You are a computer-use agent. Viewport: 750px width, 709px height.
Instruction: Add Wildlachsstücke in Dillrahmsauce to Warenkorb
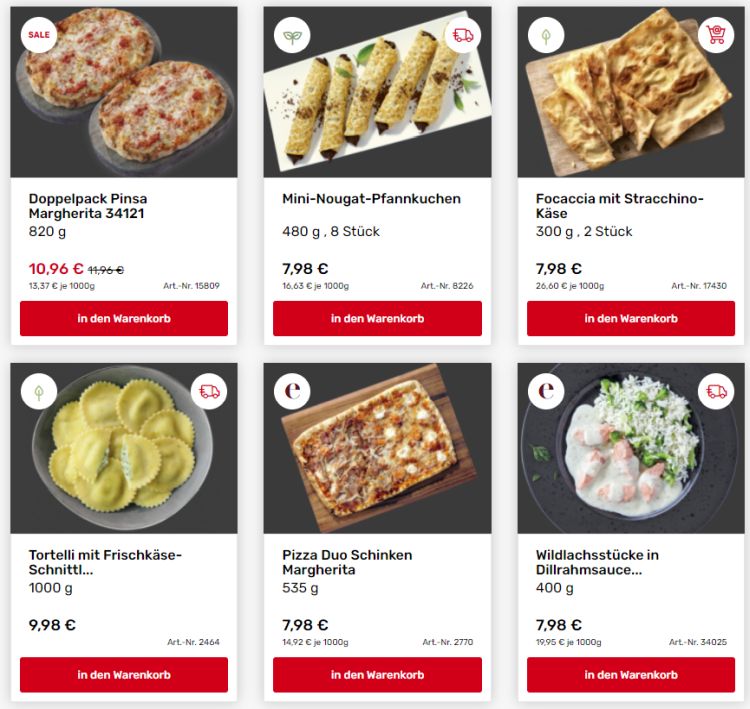[x=631, y=675]
